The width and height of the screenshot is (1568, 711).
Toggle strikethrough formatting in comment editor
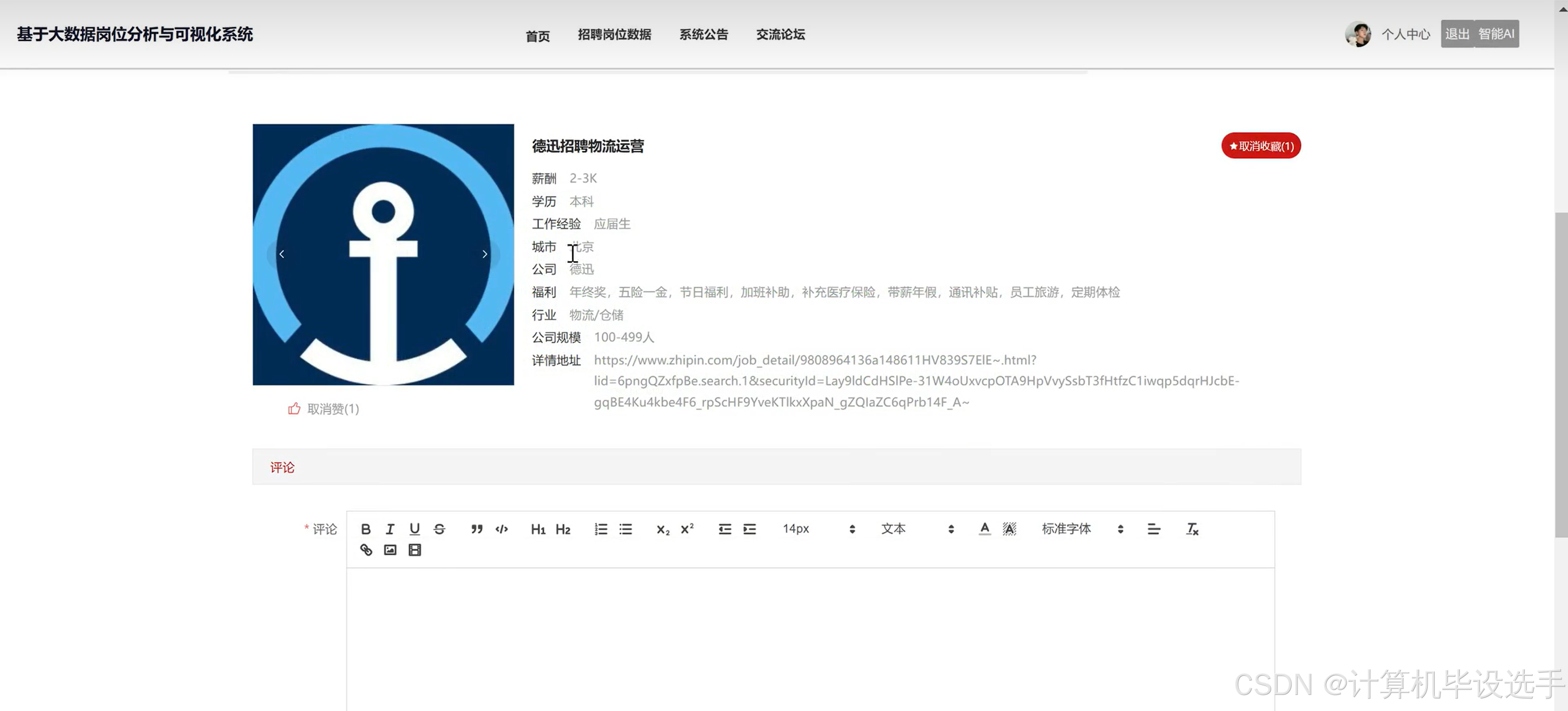[440, 529]
